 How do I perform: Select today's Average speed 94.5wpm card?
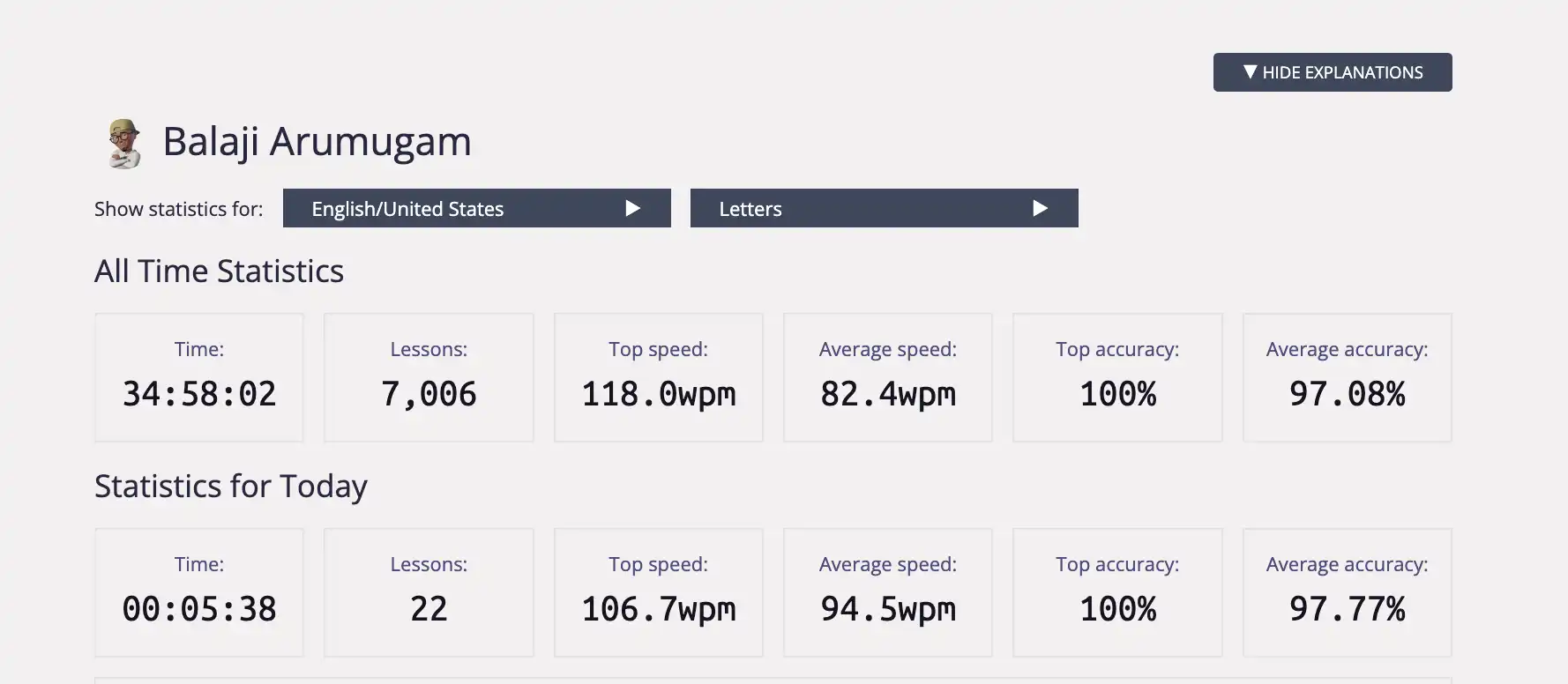(x=888, y=592)
